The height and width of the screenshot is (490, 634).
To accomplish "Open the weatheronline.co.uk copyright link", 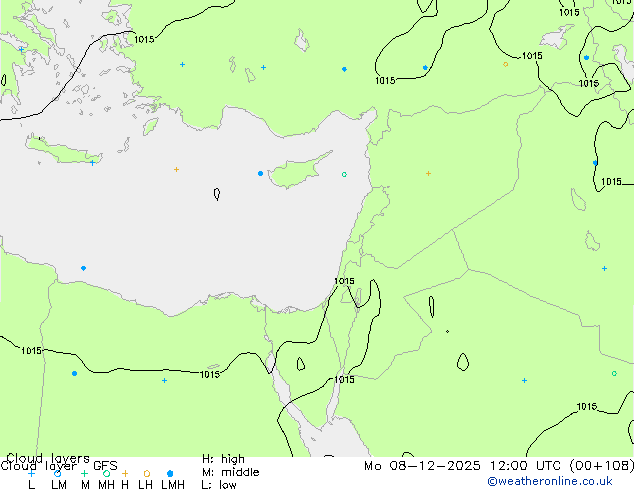I will click(550, 481).
